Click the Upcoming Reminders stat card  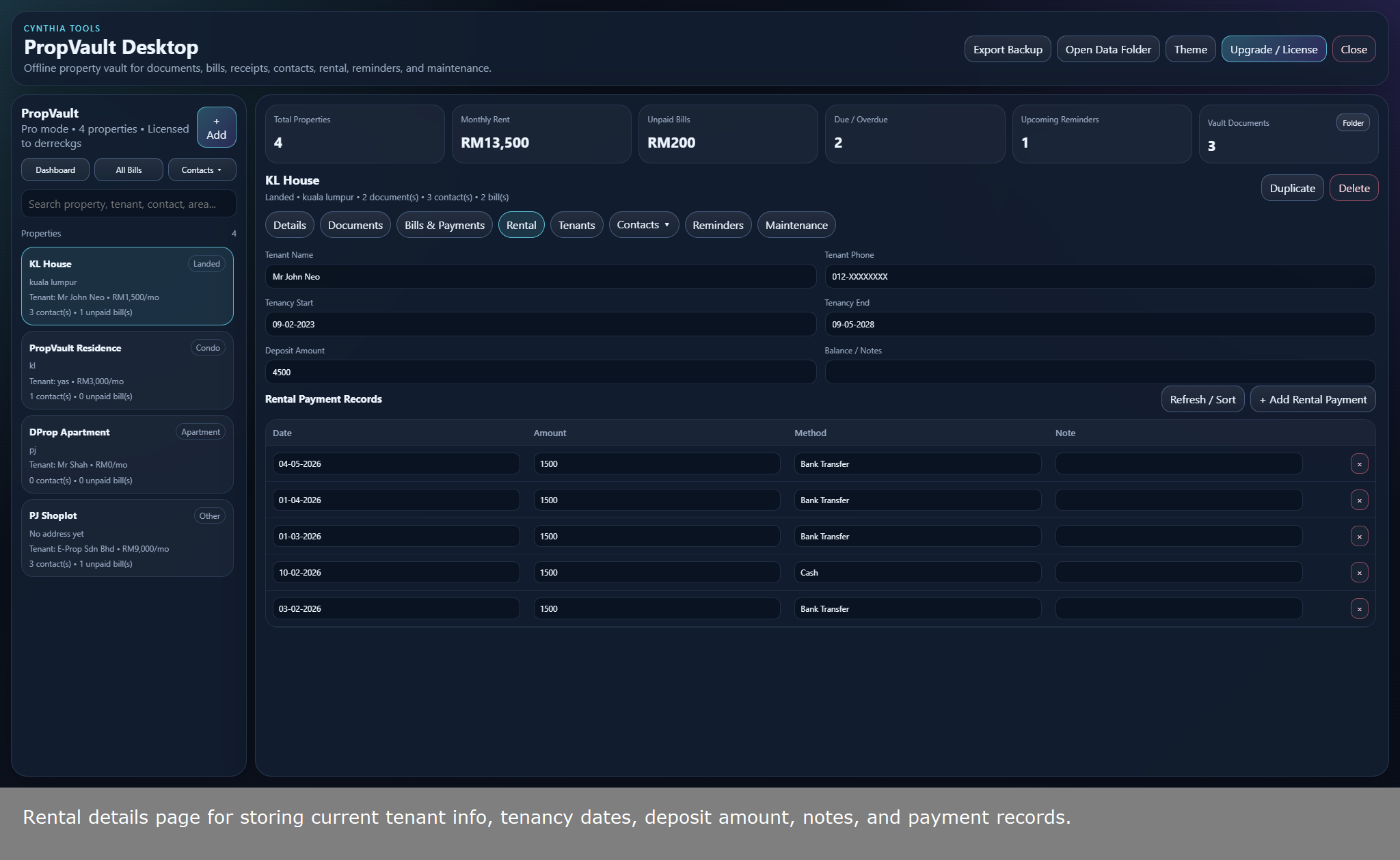tap(1102, 134)
